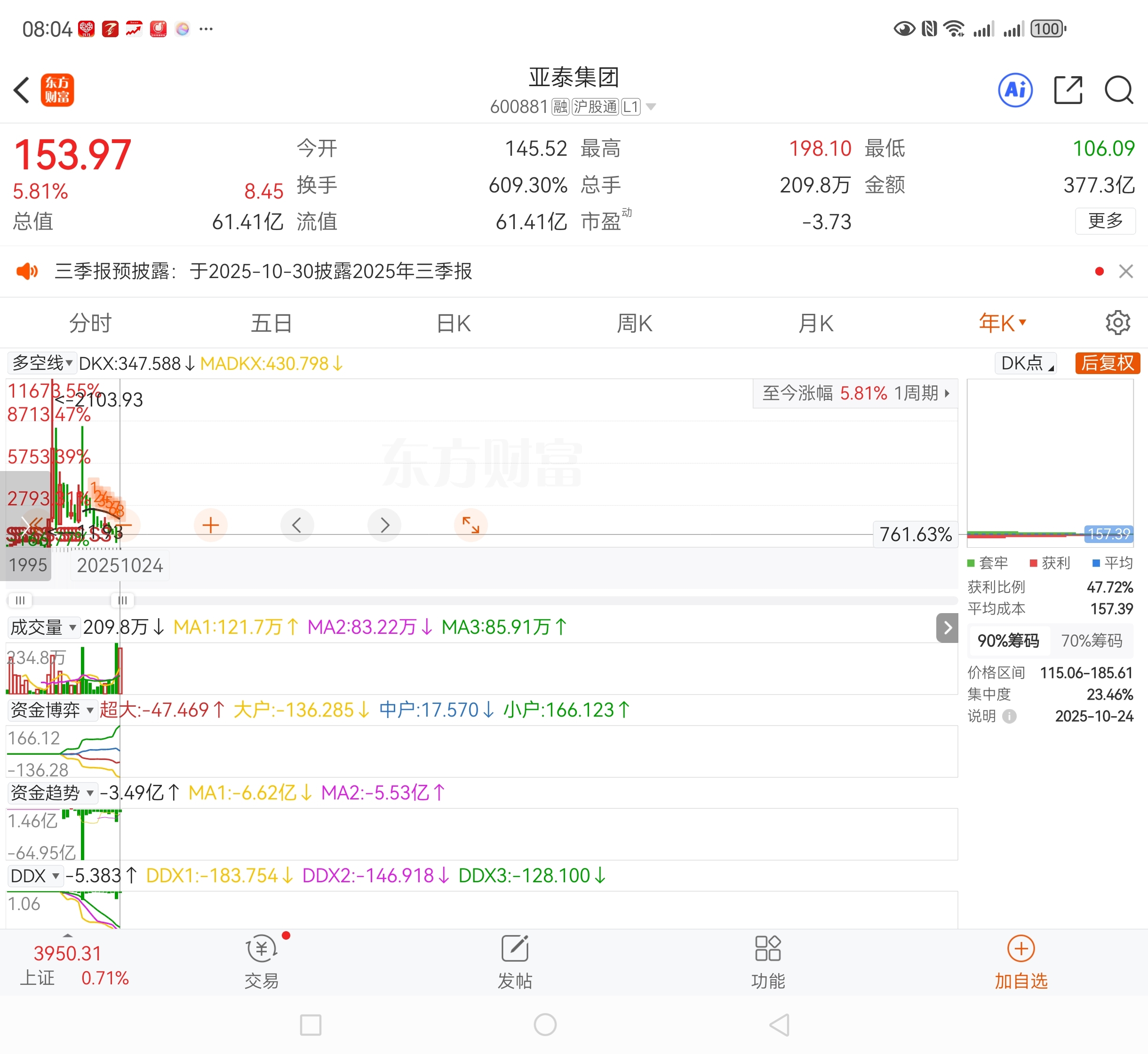Image resolution: width=1148 pixels, height=1054 pixels.
Task: Tap the 更多 button
Action: point(1105,221)
